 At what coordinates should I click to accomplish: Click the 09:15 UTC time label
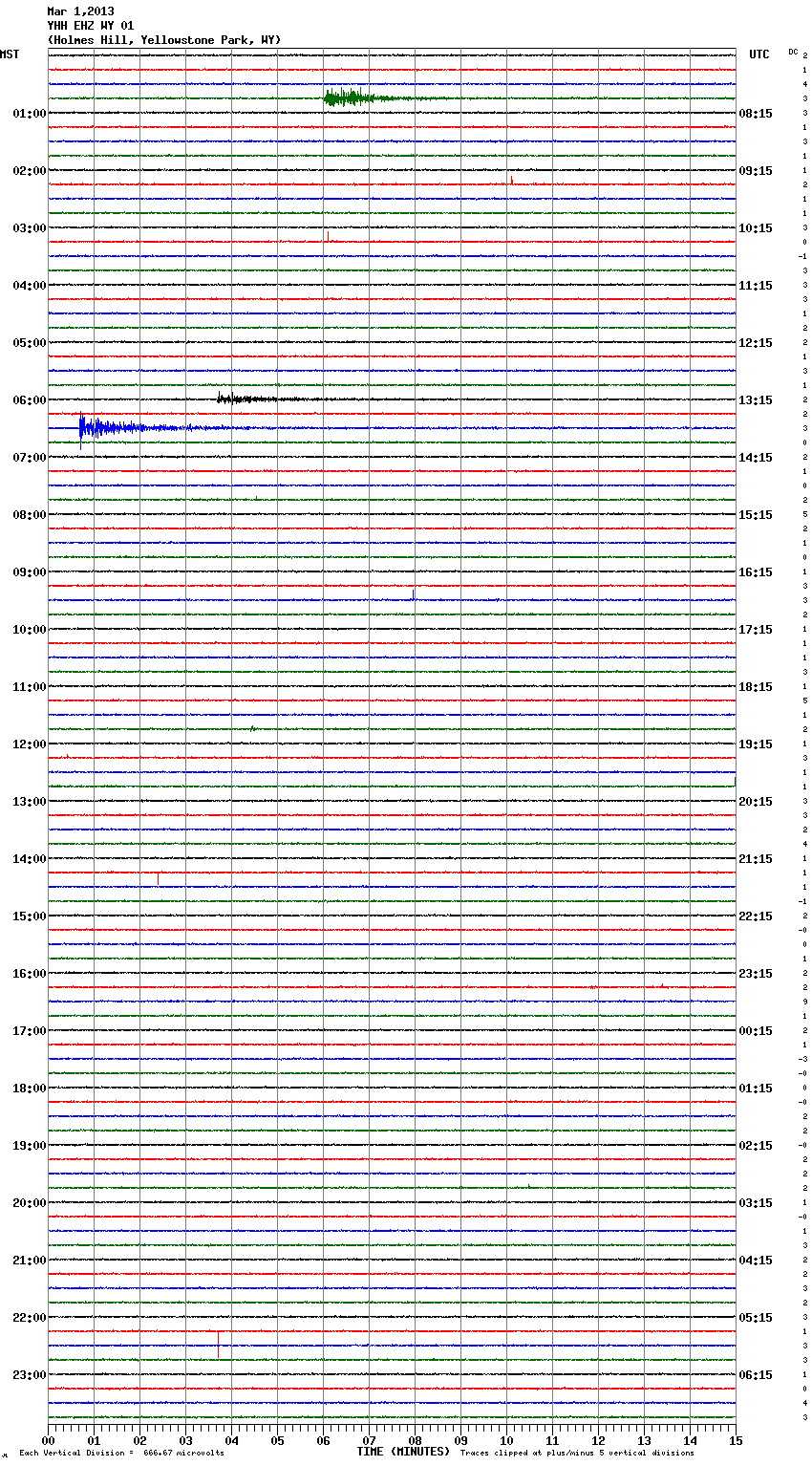pyautogui.click(x=756, y=171)
